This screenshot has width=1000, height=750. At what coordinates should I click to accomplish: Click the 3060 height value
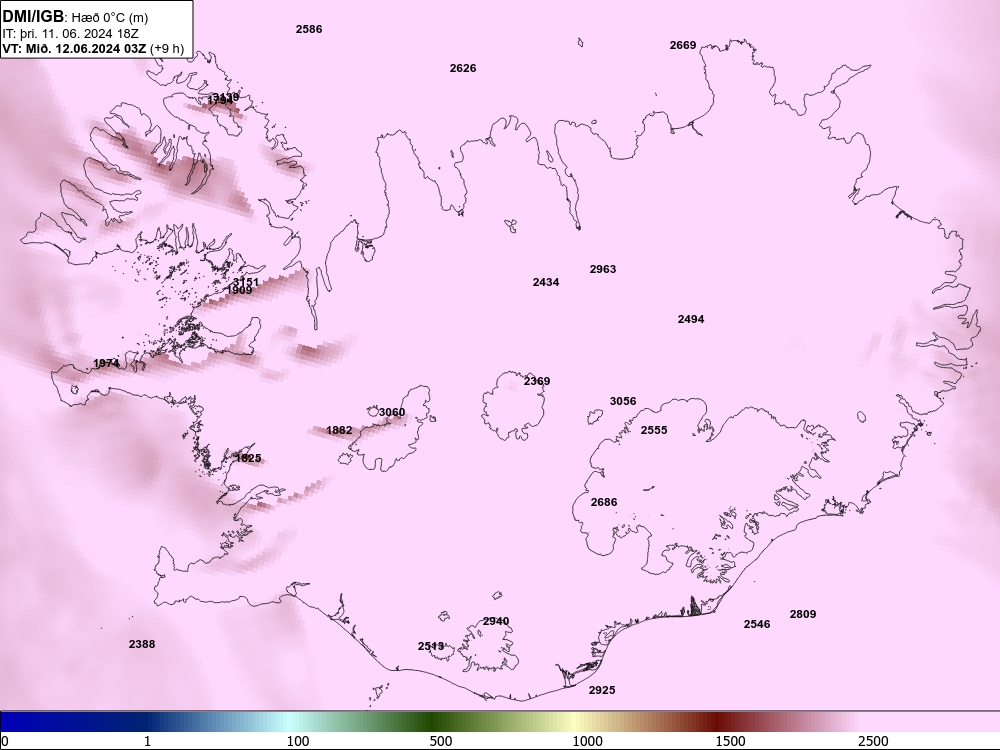tap(392, 413)
